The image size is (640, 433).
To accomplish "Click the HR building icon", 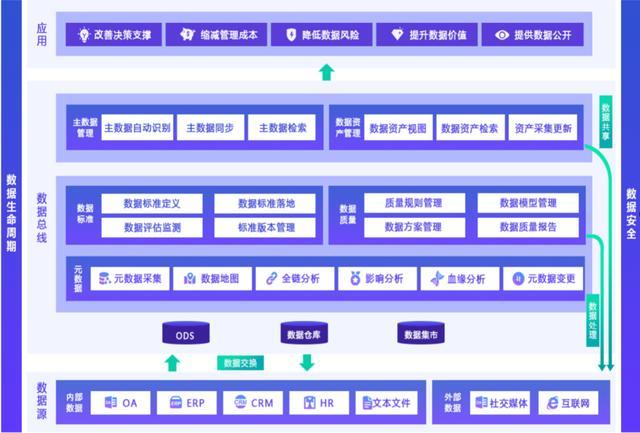I will click(x=309, y=403).
